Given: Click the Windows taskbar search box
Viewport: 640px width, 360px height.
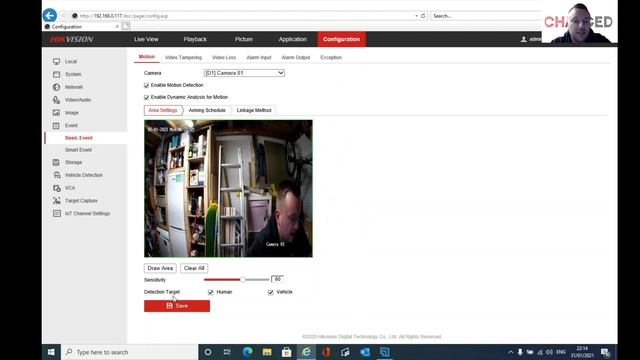Looking at the screenshot, I should click(x=130, y=352).
